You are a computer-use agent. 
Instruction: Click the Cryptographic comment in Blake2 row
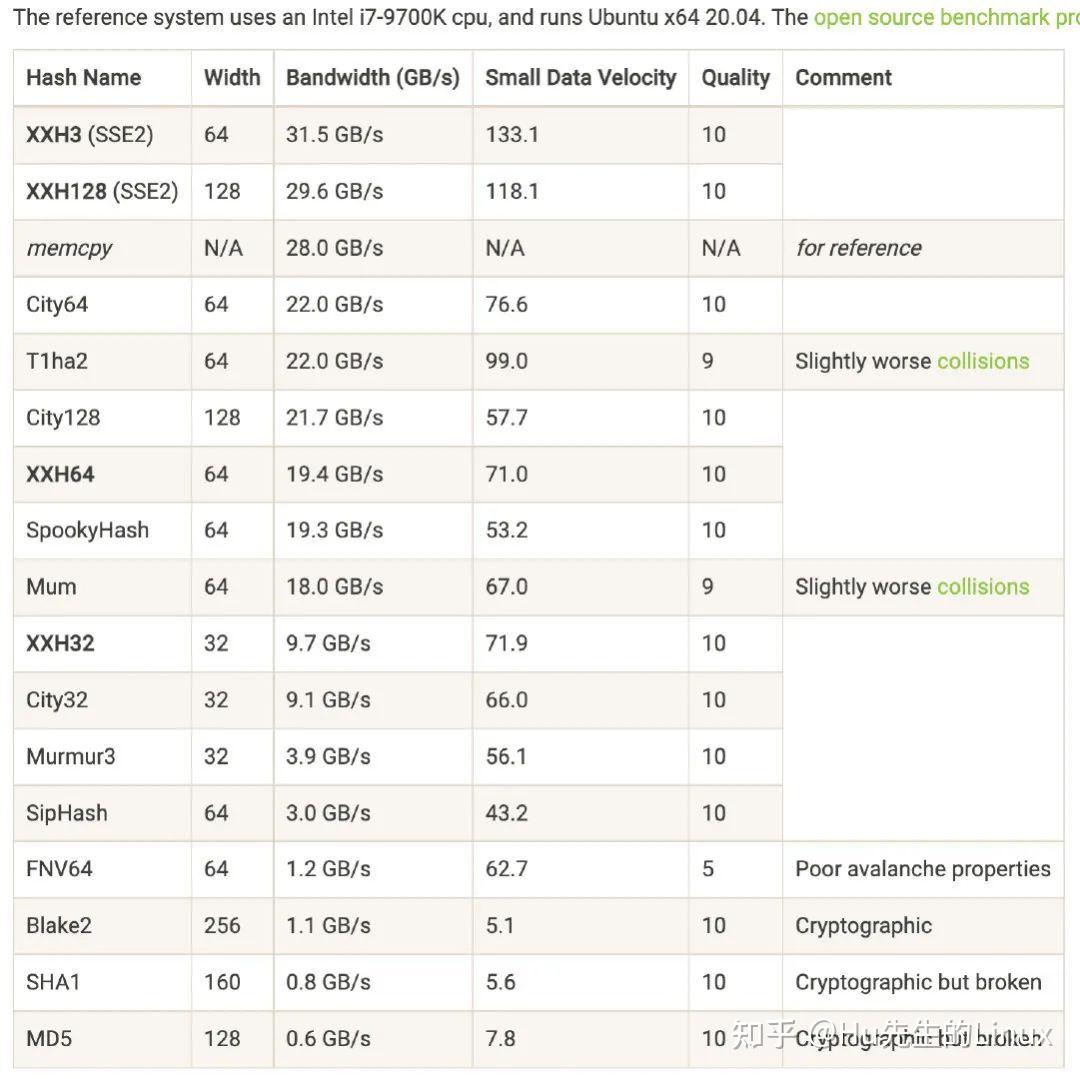coord(863,926)
